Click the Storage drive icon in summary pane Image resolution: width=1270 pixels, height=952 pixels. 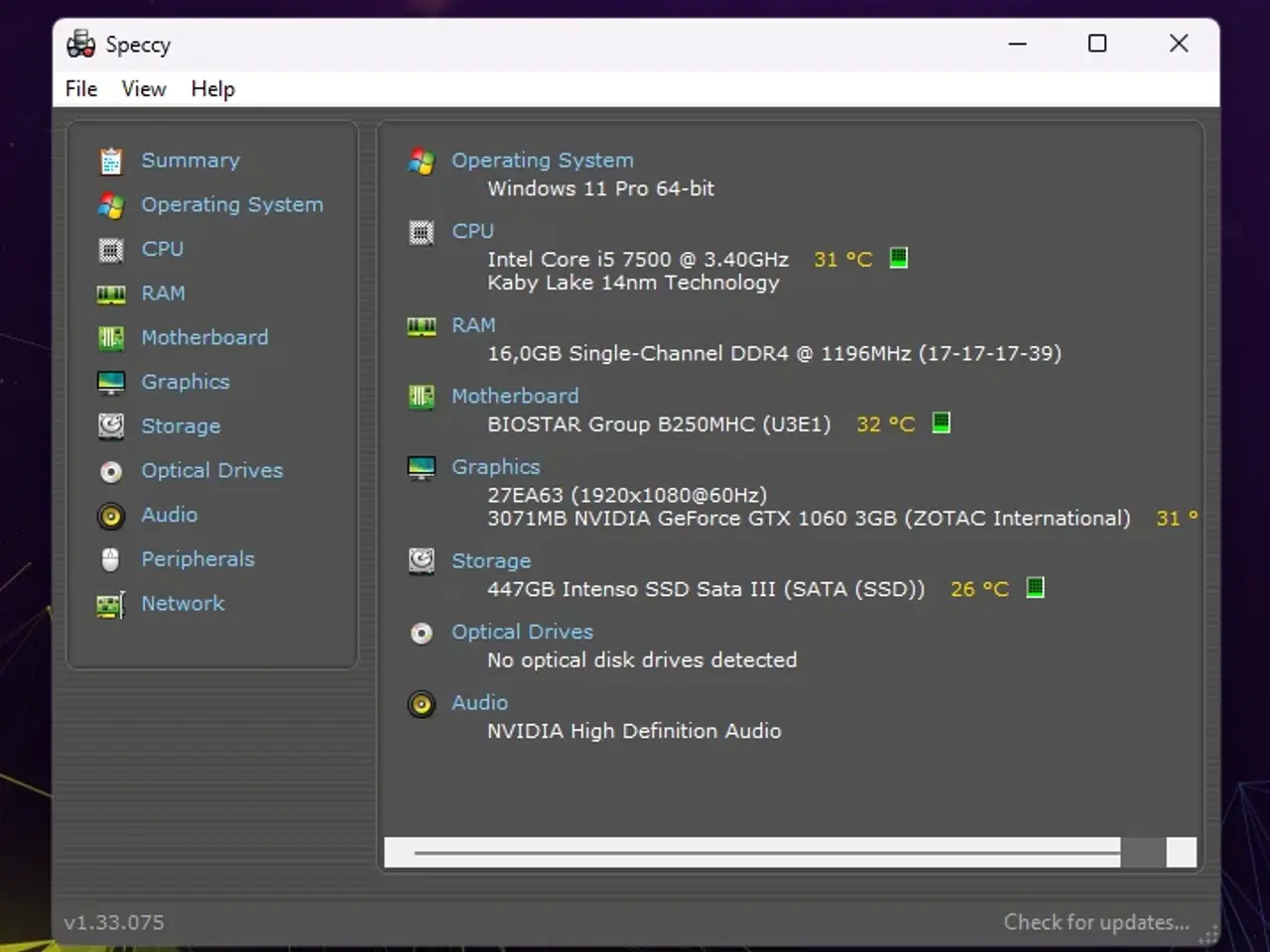click(x=422, y=561)
